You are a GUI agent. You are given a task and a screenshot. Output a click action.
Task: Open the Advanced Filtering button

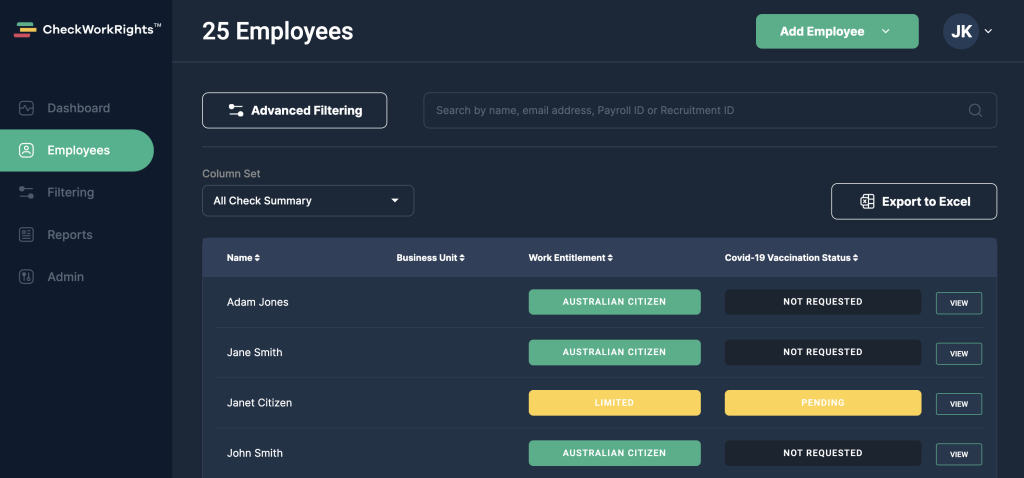(x=295, y=110)
